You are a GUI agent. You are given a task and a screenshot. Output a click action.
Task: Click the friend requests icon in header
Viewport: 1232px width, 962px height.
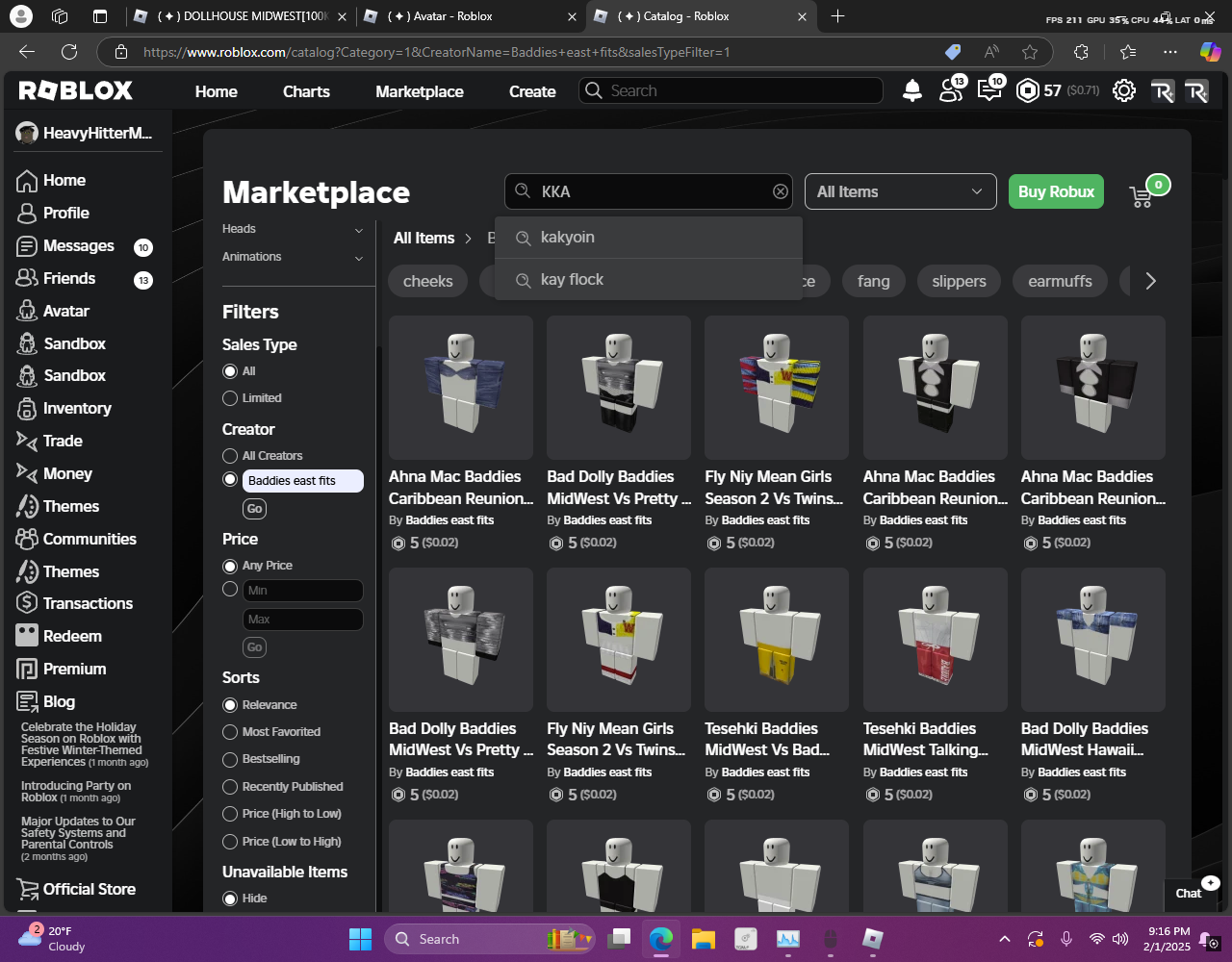pos(950,91)
